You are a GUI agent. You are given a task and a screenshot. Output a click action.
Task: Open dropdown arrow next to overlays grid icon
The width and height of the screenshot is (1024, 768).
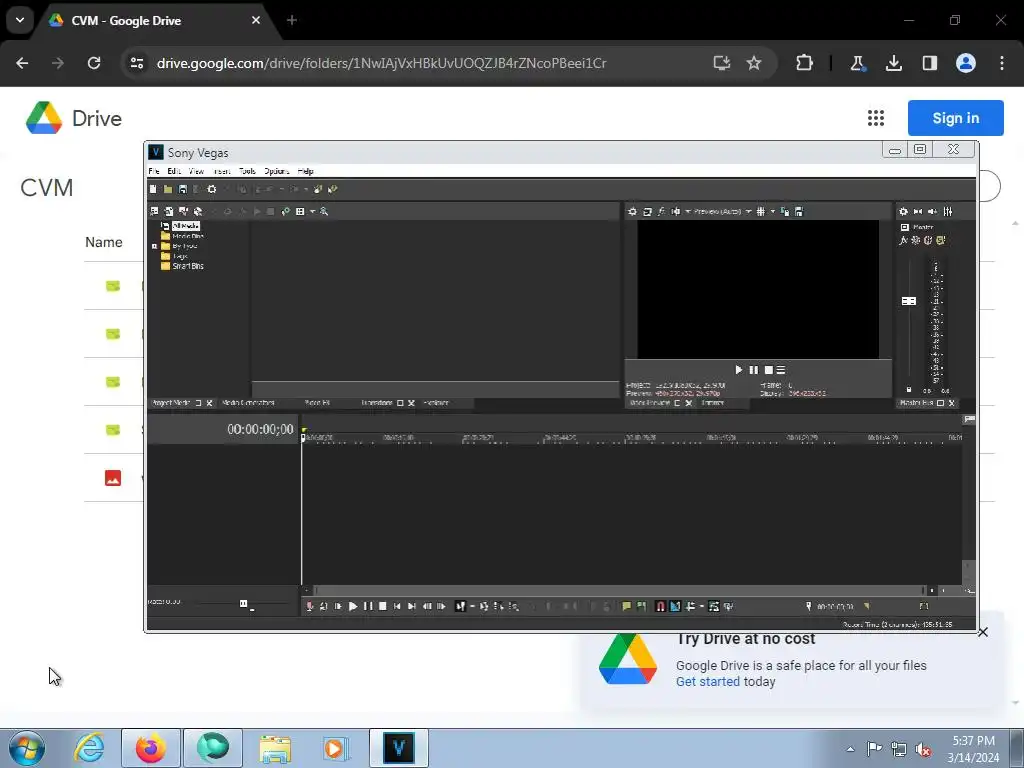(x=773, y=212)
